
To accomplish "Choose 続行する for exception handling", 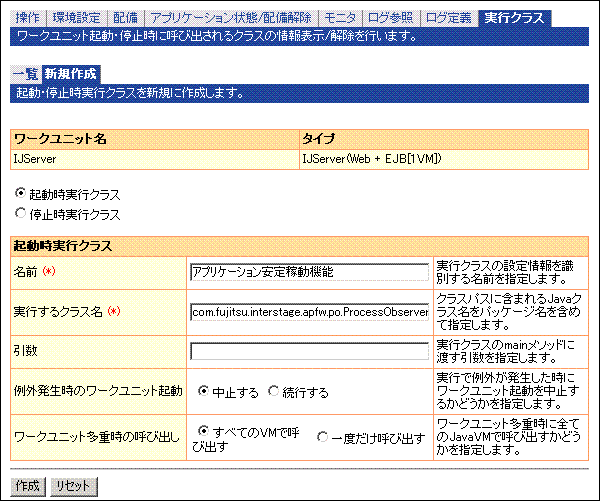I will pyautogui.click(x=278, y=392).
